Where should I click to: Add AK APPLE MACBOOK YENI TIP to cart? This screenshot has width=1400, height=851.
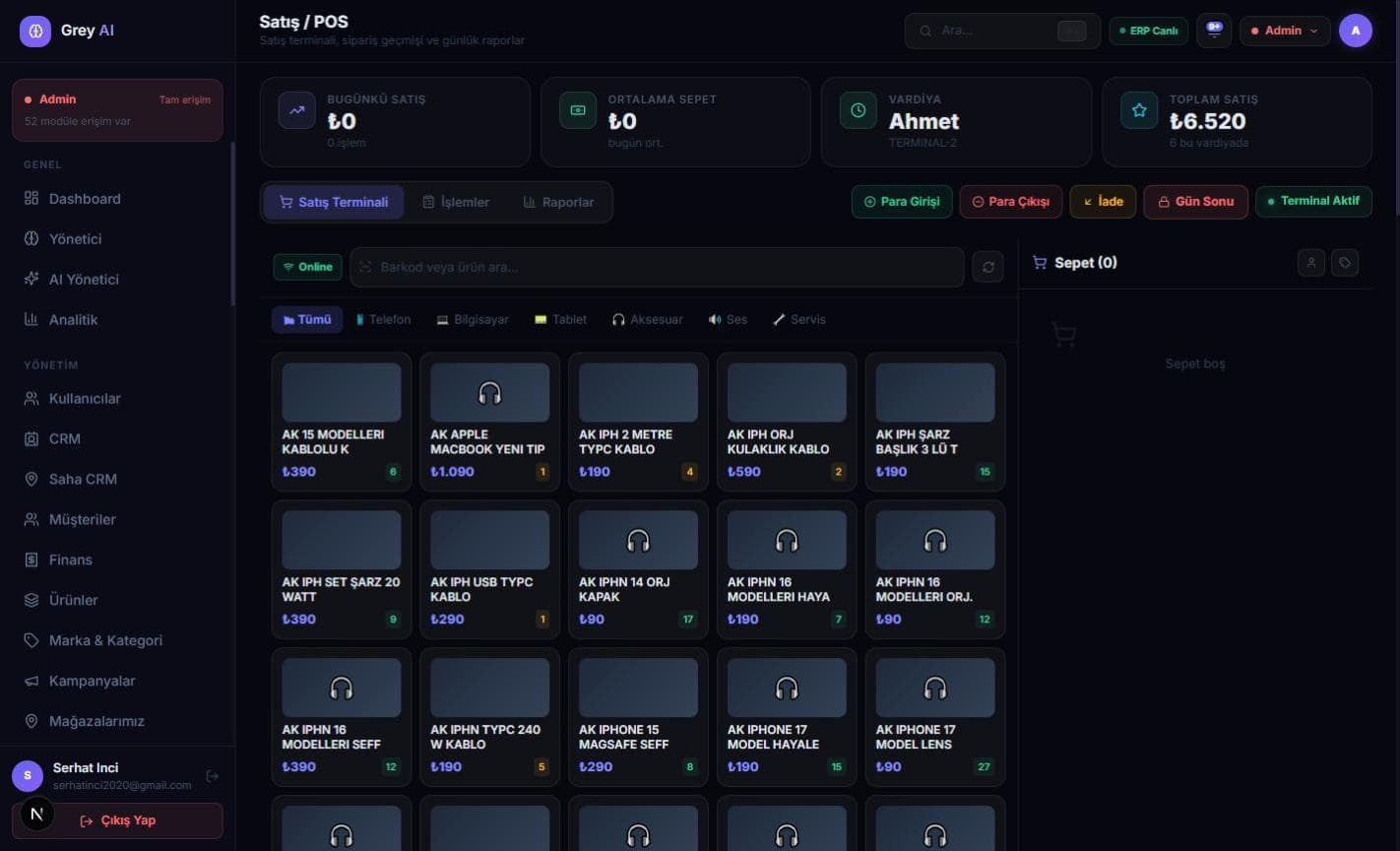point(490,422)
